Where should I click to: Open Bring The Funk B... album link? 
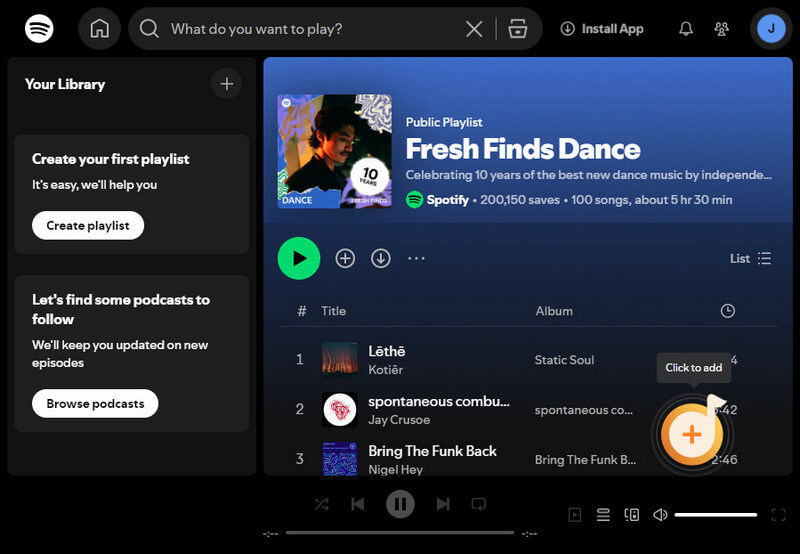point(585,460)
